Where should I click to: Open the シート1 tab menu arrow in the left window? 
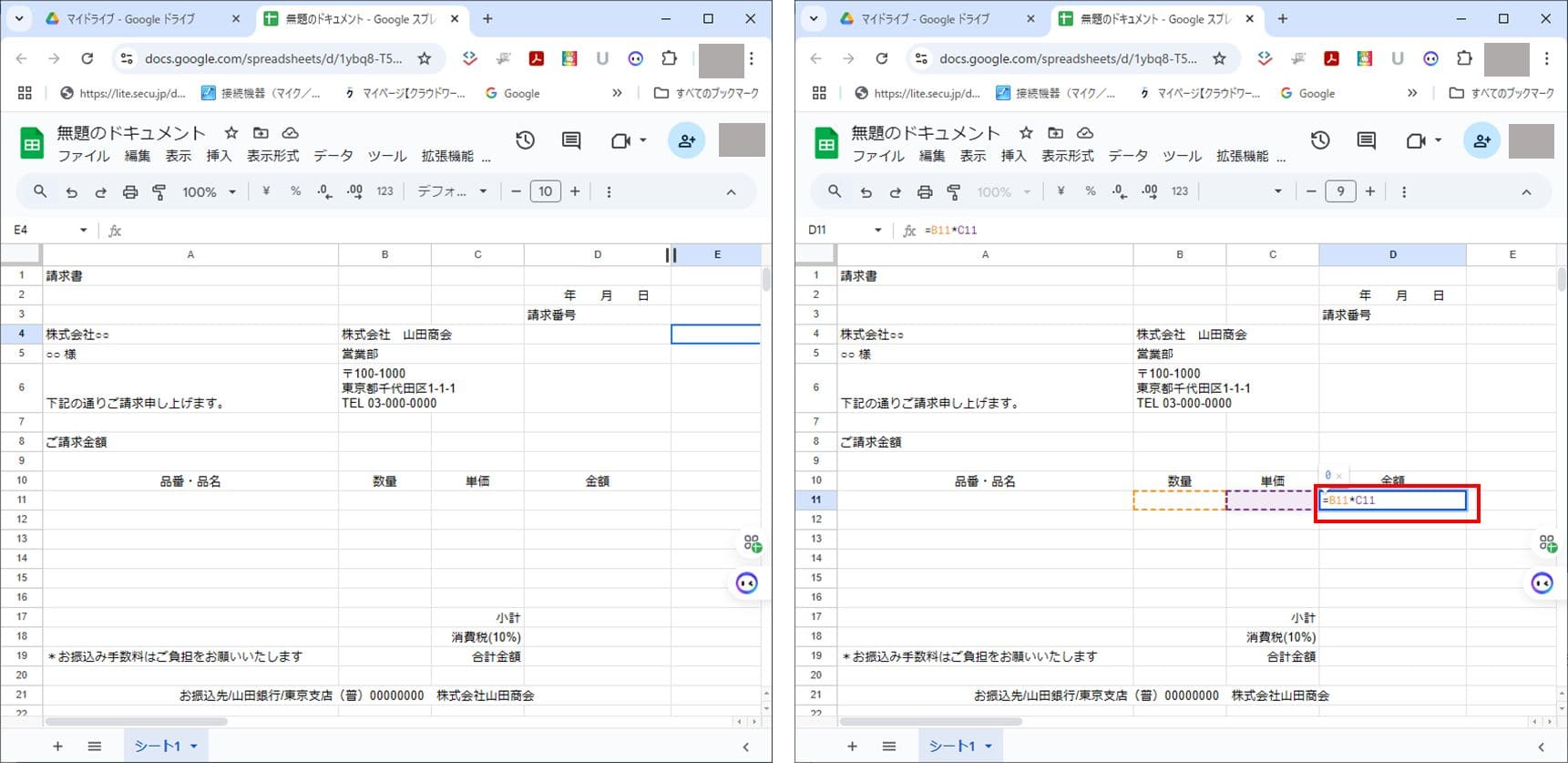click(193, 747)
